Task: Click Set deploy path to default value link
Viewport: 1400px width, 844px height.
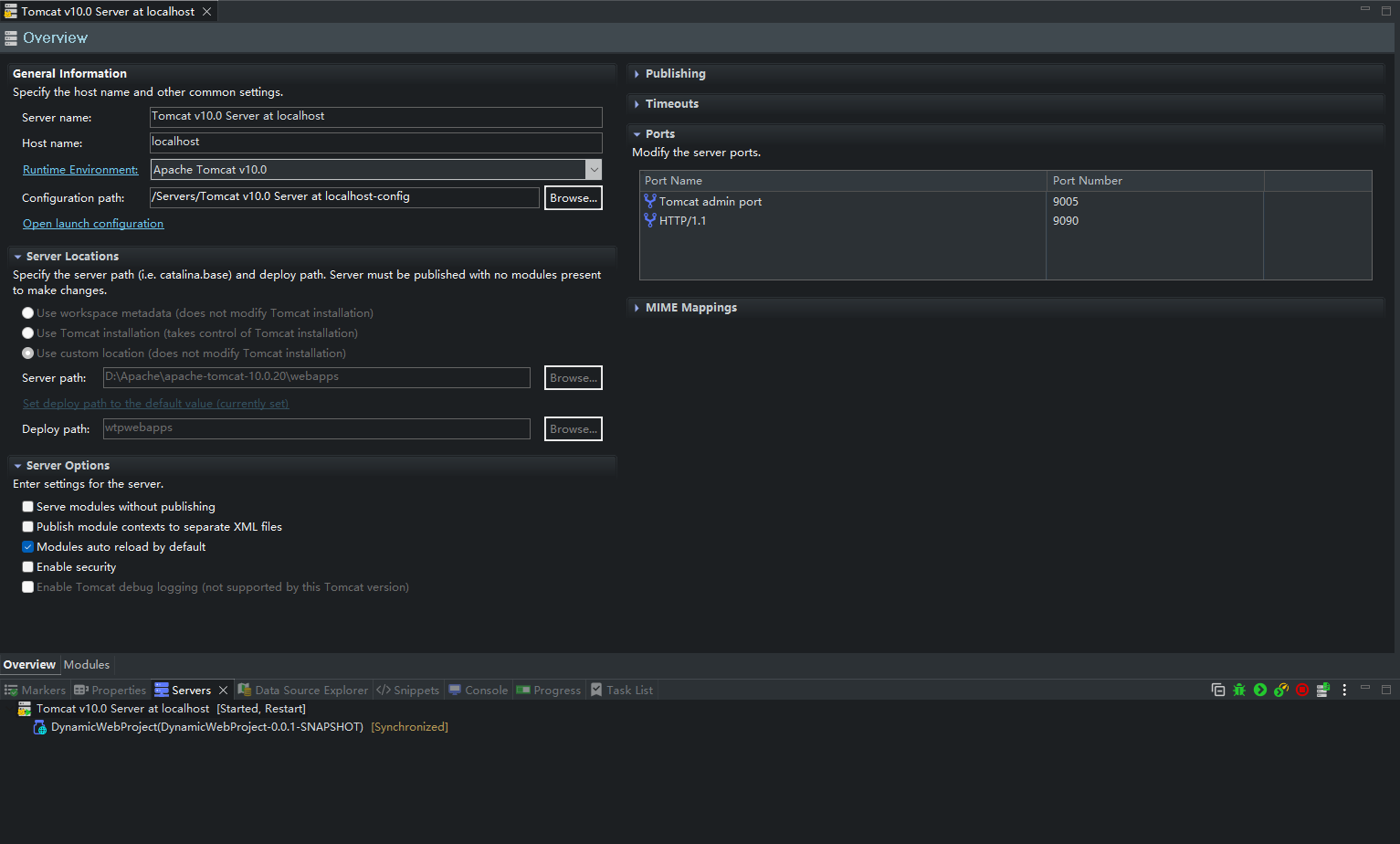Action: [155, 404]
